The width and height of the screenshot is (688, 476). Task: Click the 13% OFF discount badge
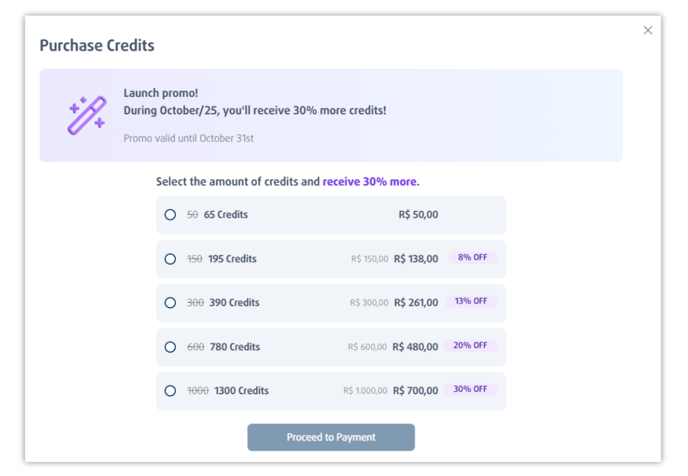coord(471,302)
